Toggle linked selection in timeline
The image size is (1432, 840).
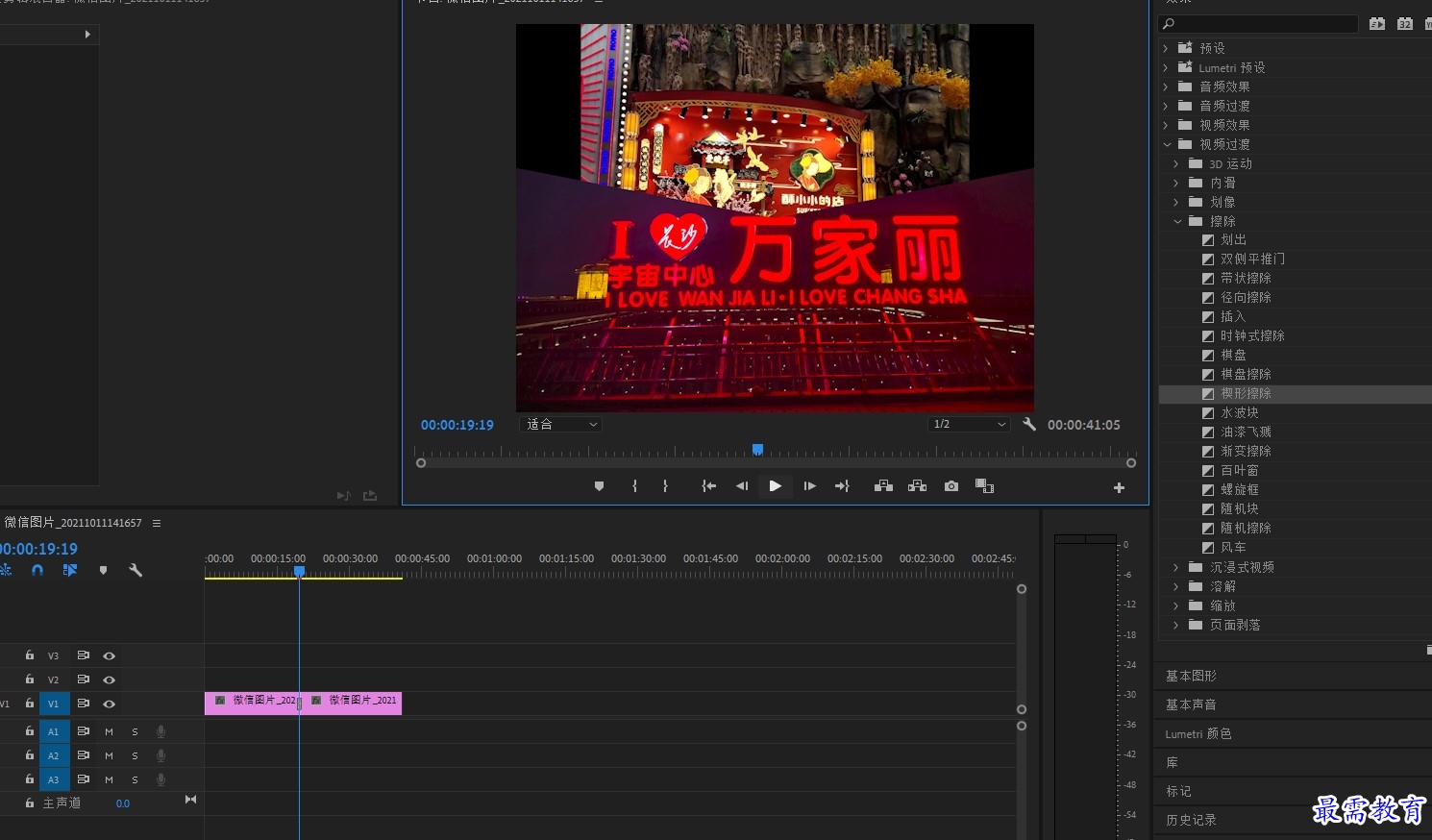pyautogui.click(x=70, y=570)
